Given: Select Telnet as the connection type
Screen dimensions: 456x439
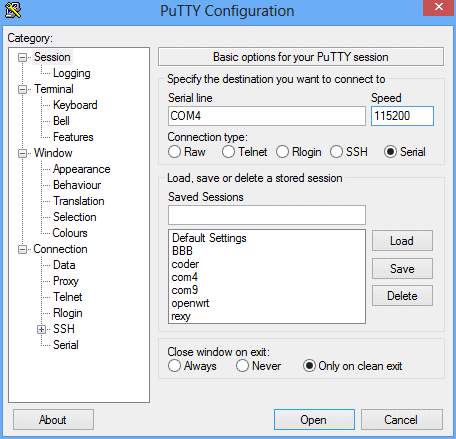Looking at the screenshot, I should tap(228, 152).
